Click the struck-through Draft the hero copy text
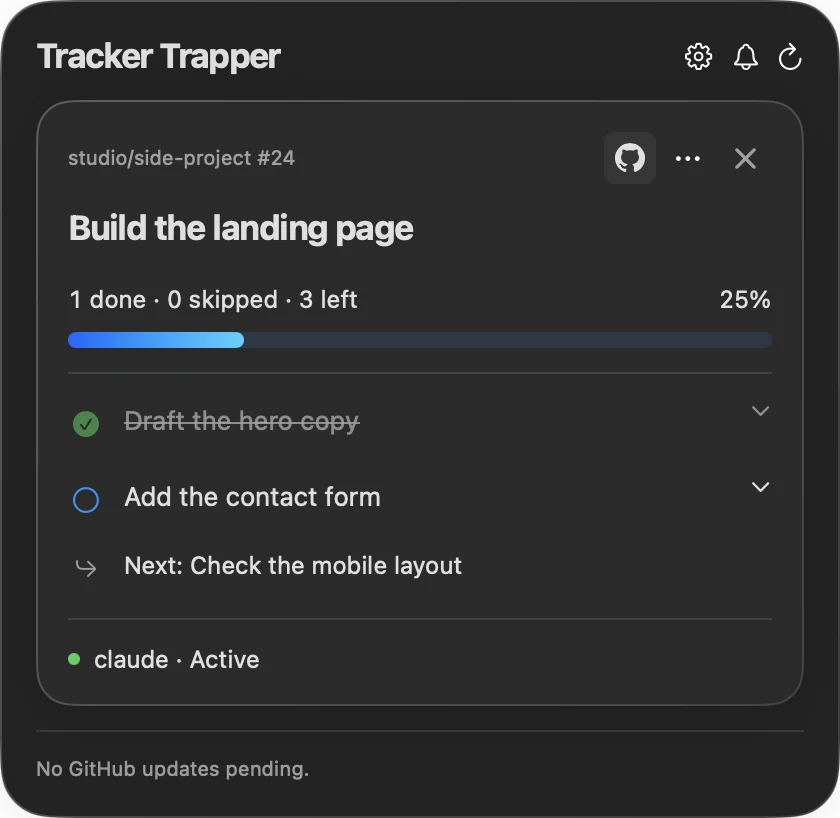This screenshot has width=840, height=818. pos(242,421)
